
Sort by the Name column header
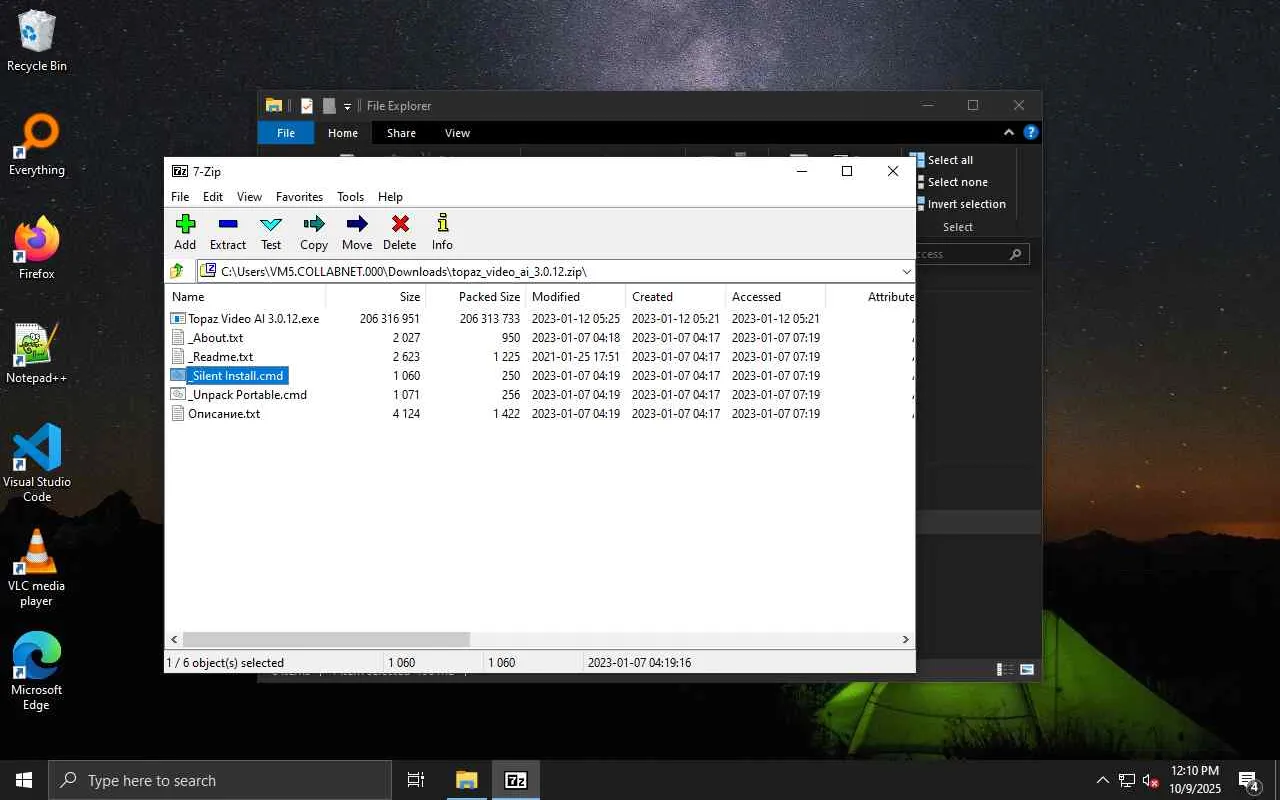(x=245, y=297)
